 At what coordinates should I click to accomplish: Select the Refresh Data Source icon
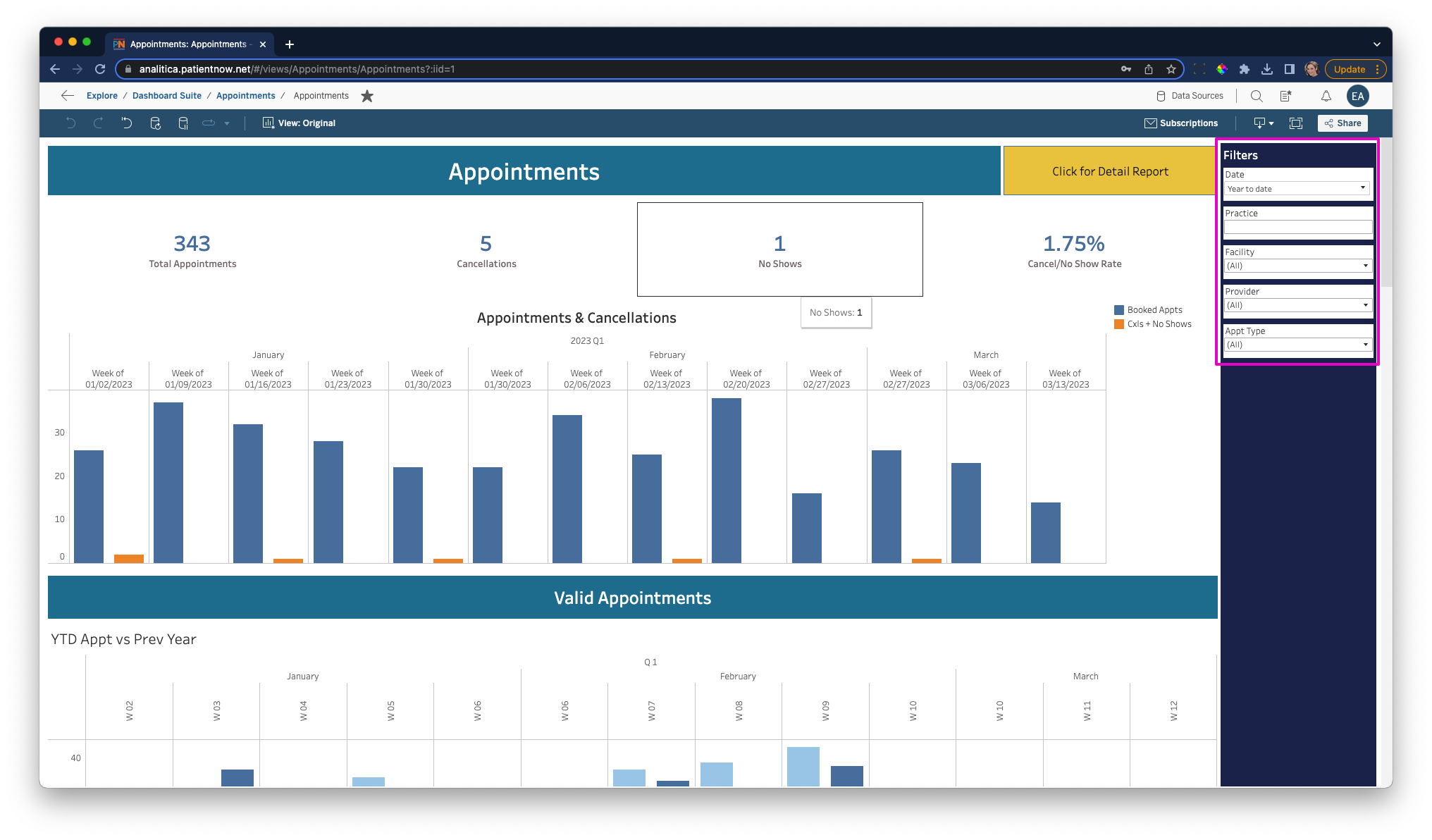point(156,123)
